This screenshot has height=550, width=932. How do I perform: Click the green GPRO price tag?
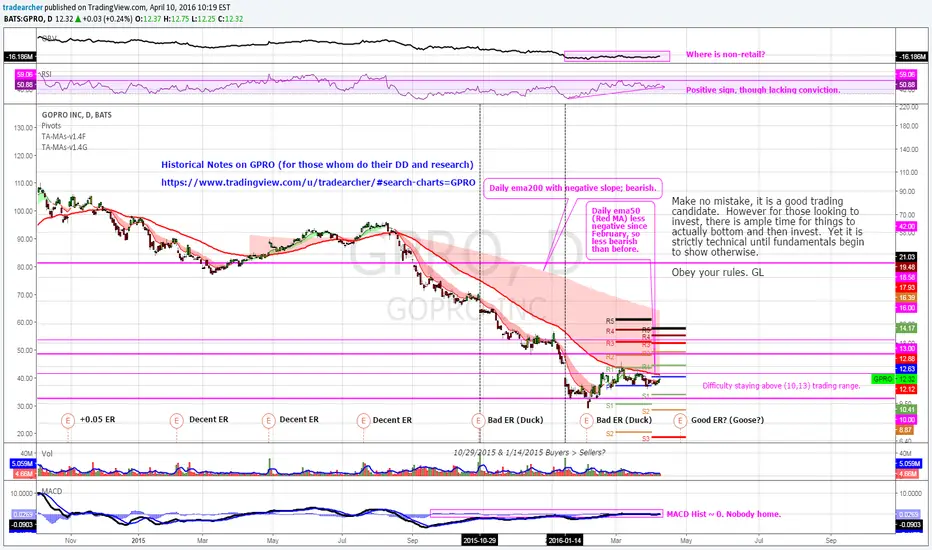[x=883, y=379]
